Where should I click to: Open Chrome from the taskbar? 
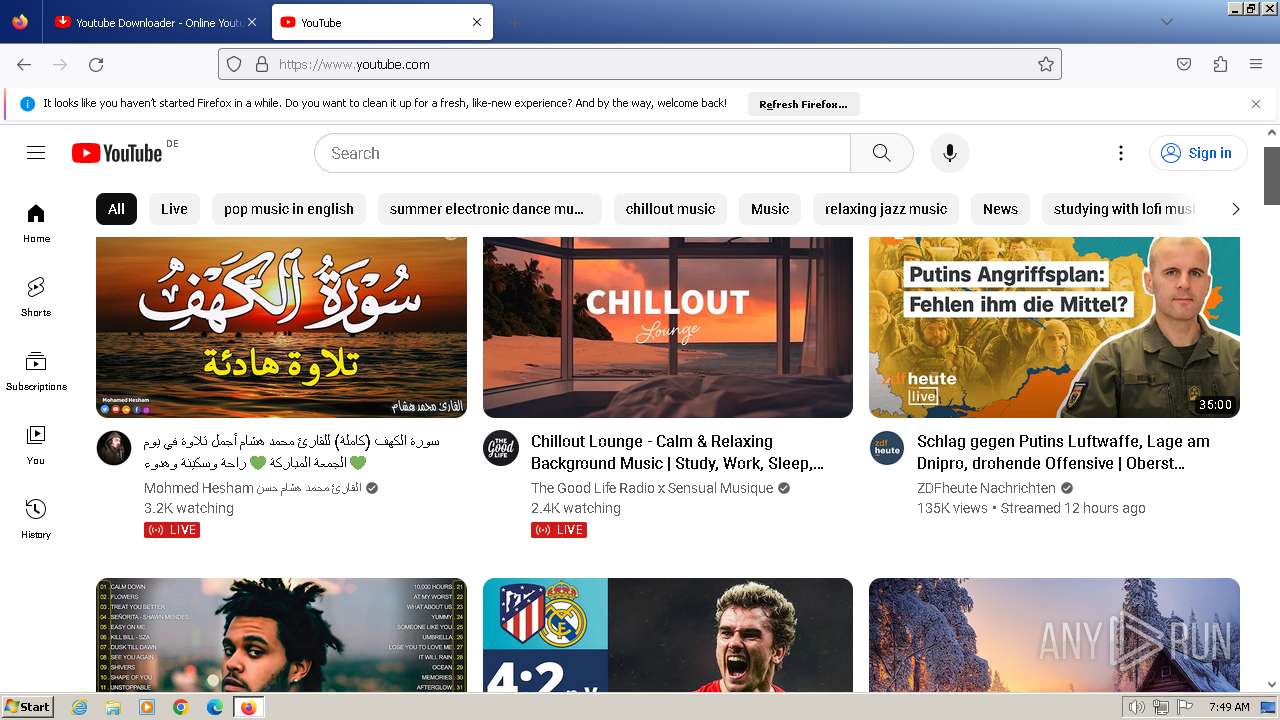181,707
